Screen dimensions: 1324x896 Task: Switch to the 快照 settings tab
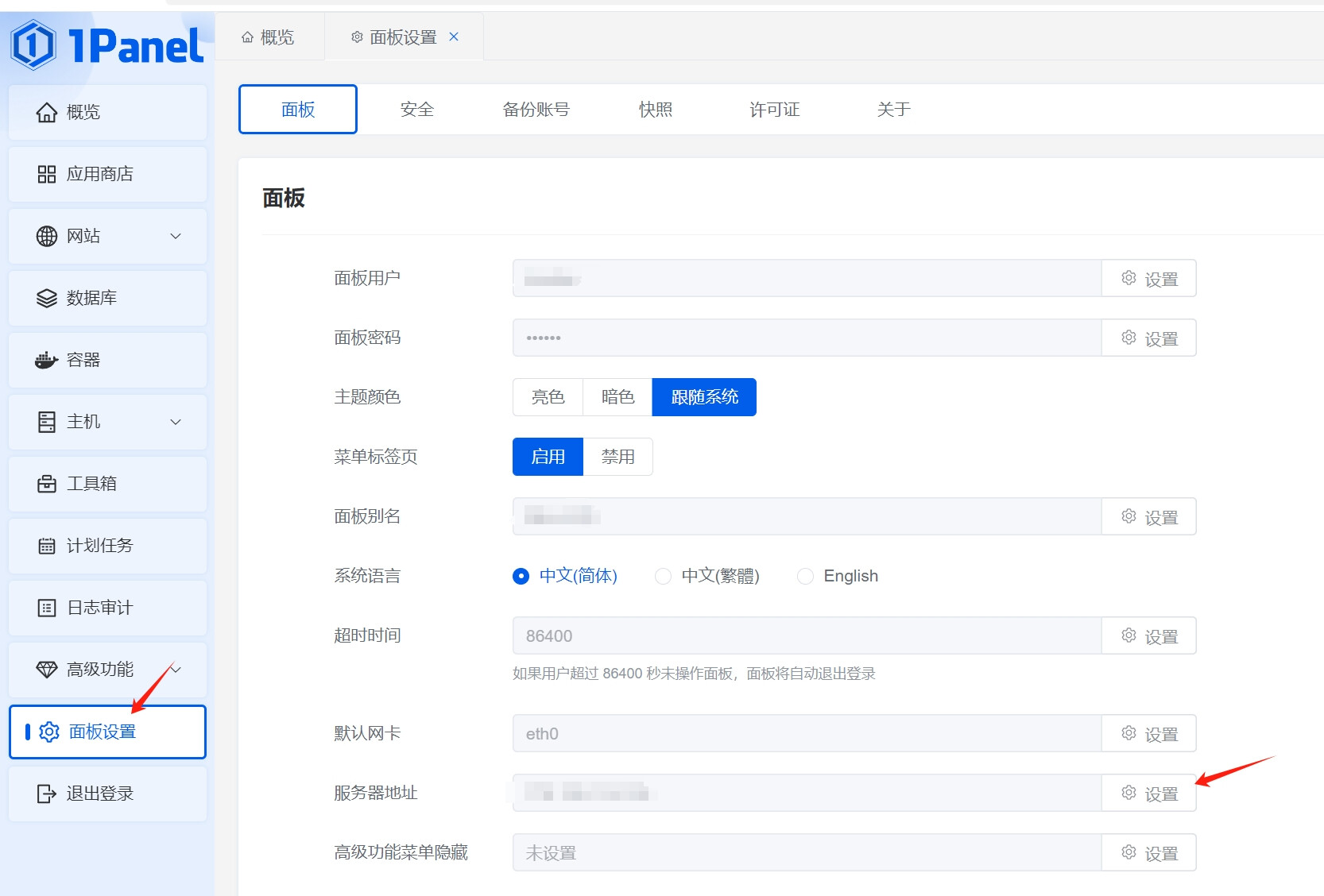click(656, 110)
